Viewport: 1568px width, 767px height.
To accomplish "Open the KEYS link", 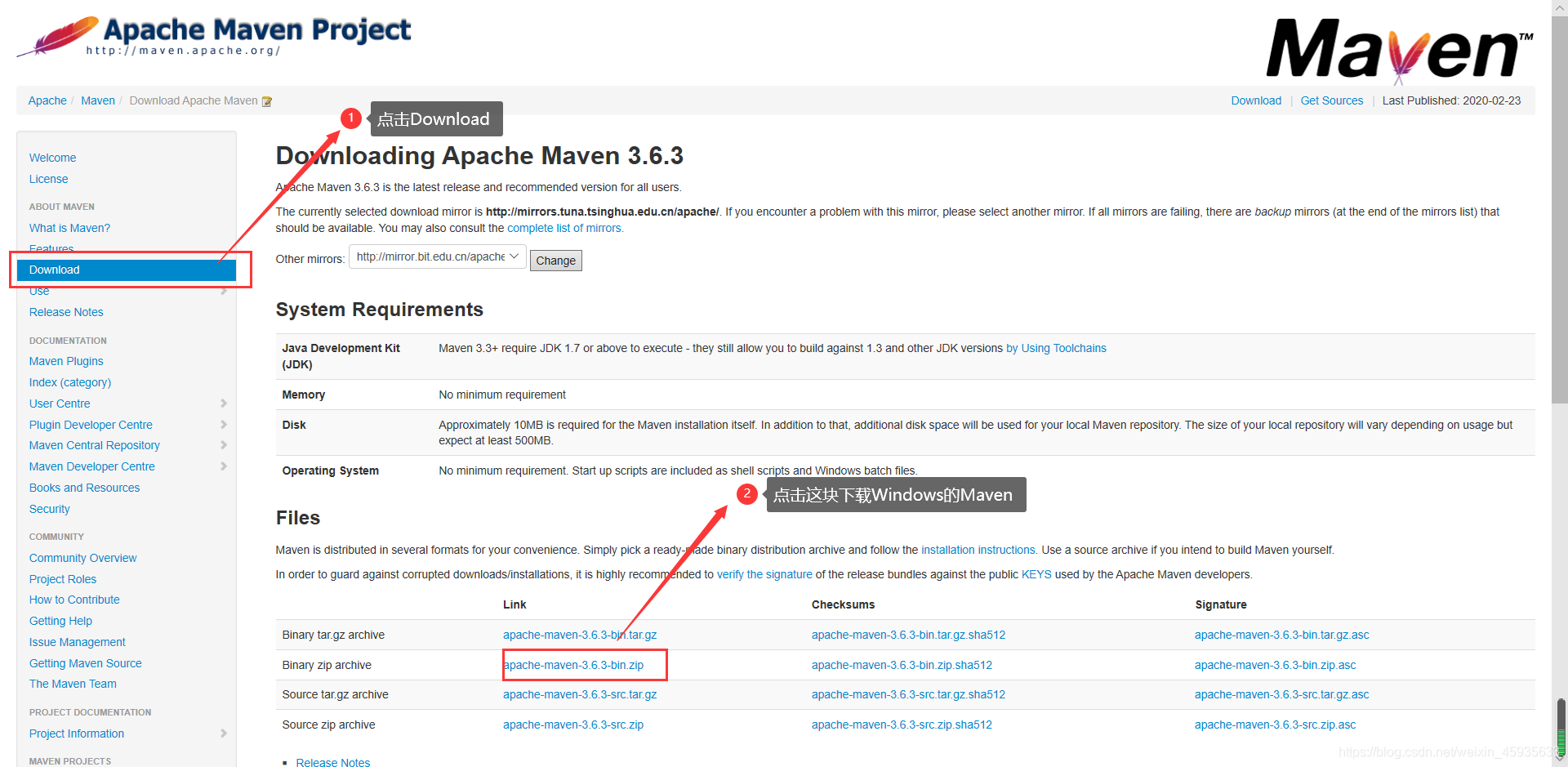I will (x=1036, y=574).
